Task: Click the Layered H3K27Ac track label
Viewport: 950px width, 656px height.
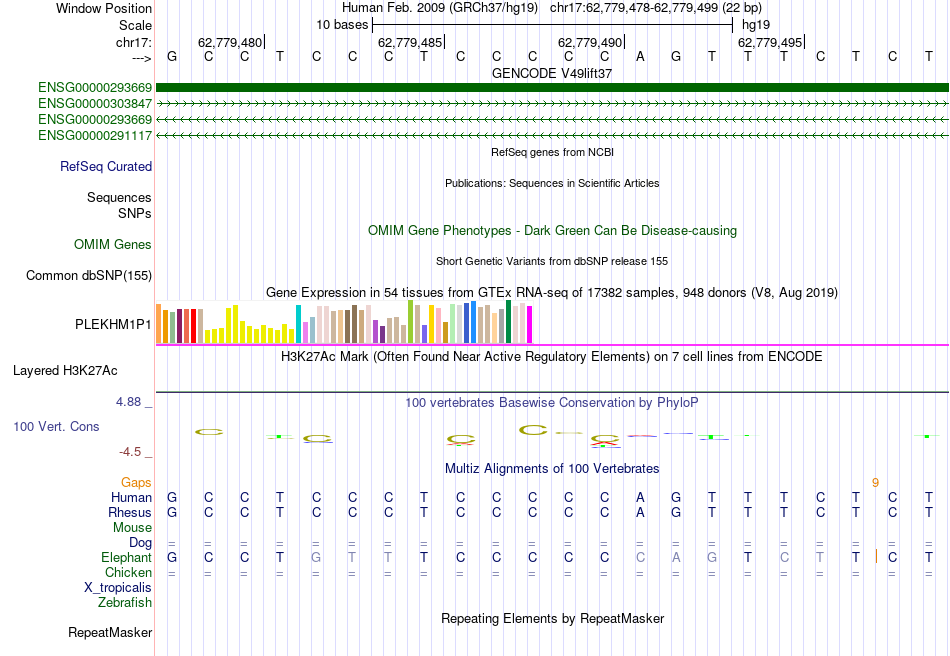Action: pos(65,371)
